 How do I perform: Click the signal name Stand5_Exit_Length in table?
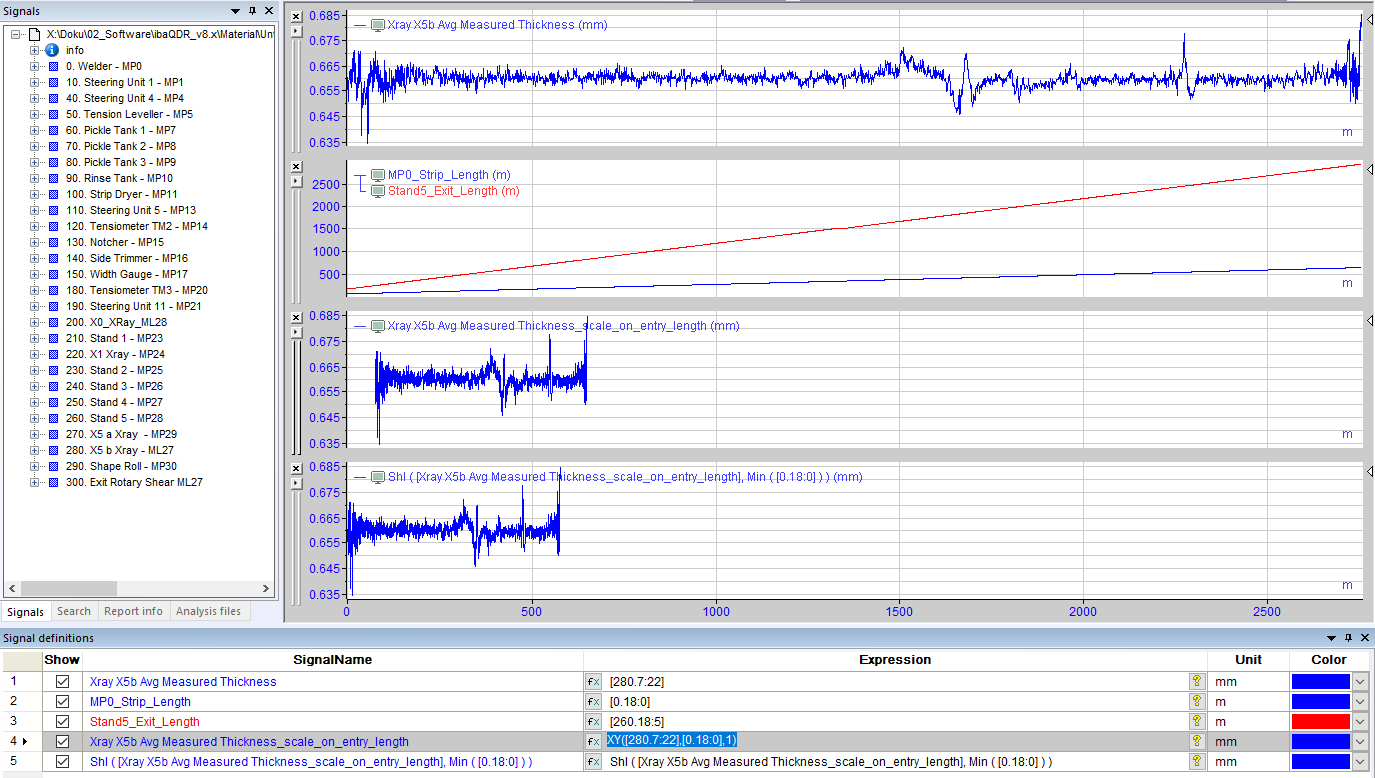pyautogui.click(x=144, y=722)
